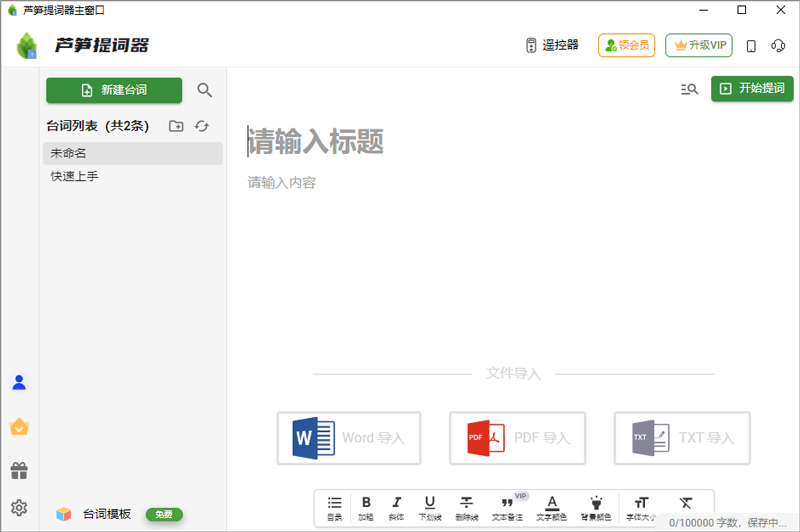Click the 领会员 button
Screen dimensions: 800x532
[x=627, y=45]
